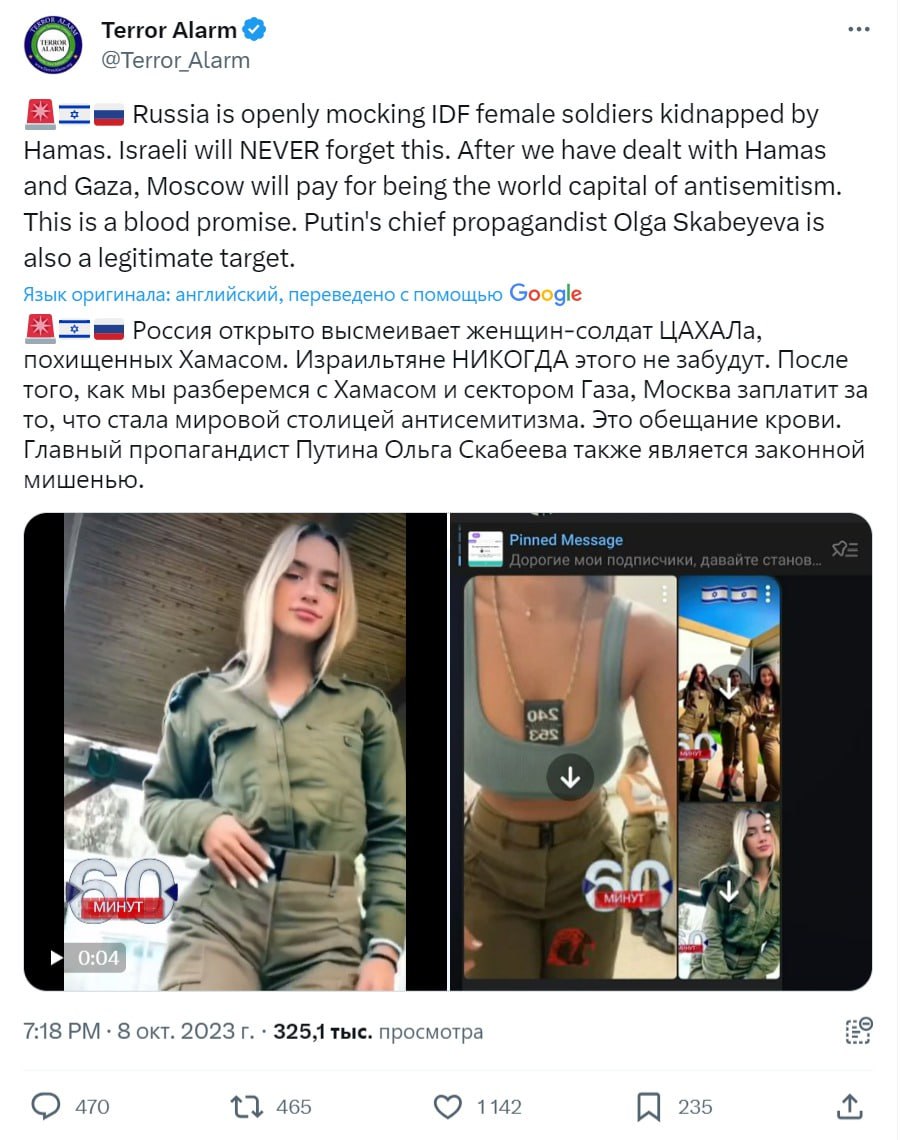Image resolution: width=900 pixels, height=1140 pixels.
Task: Click the reply speech bubble icon
Action: coord(46,1107)
